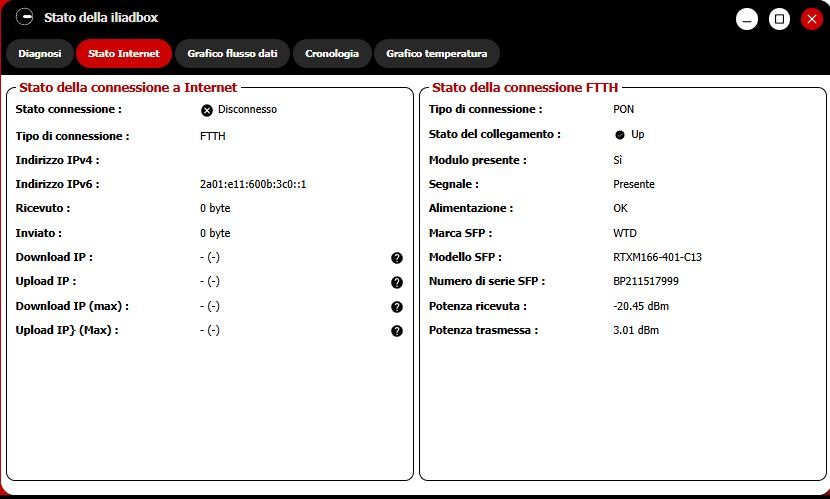Click the Potenza trasmessa label

coord(483,330)
